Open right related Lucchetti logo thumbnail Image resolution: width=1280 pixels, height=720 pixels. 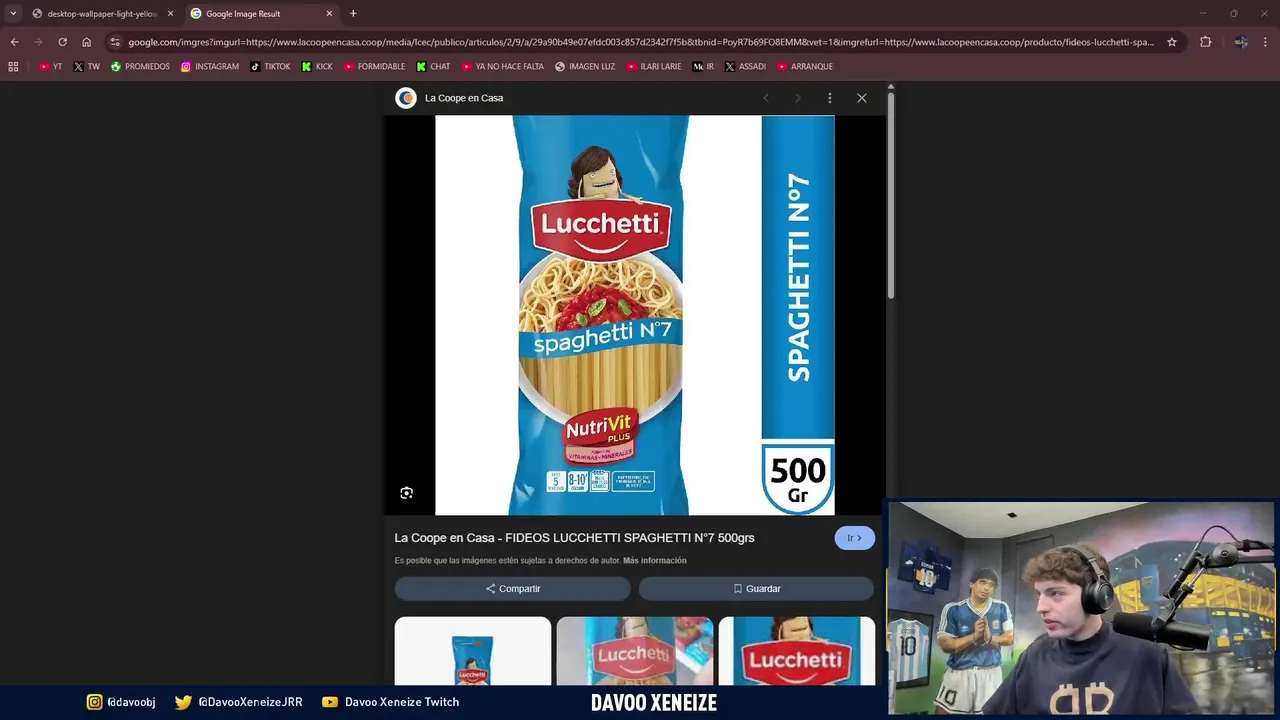pos(797,651)
